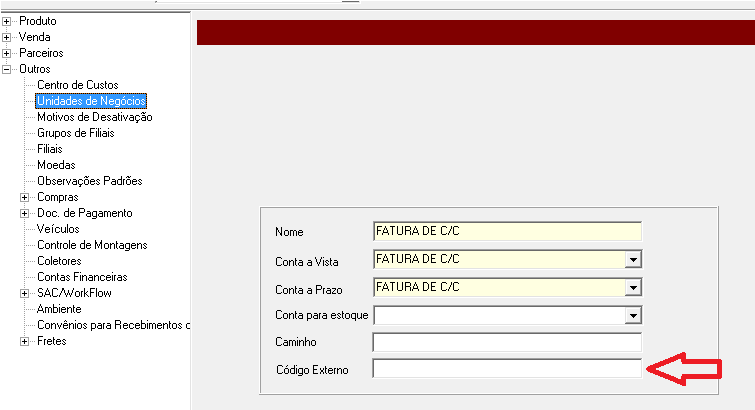Select SAC/WorkFlow tree item
Image resolution: width=755 pixels, height=410 pixels.
[74, 292]
